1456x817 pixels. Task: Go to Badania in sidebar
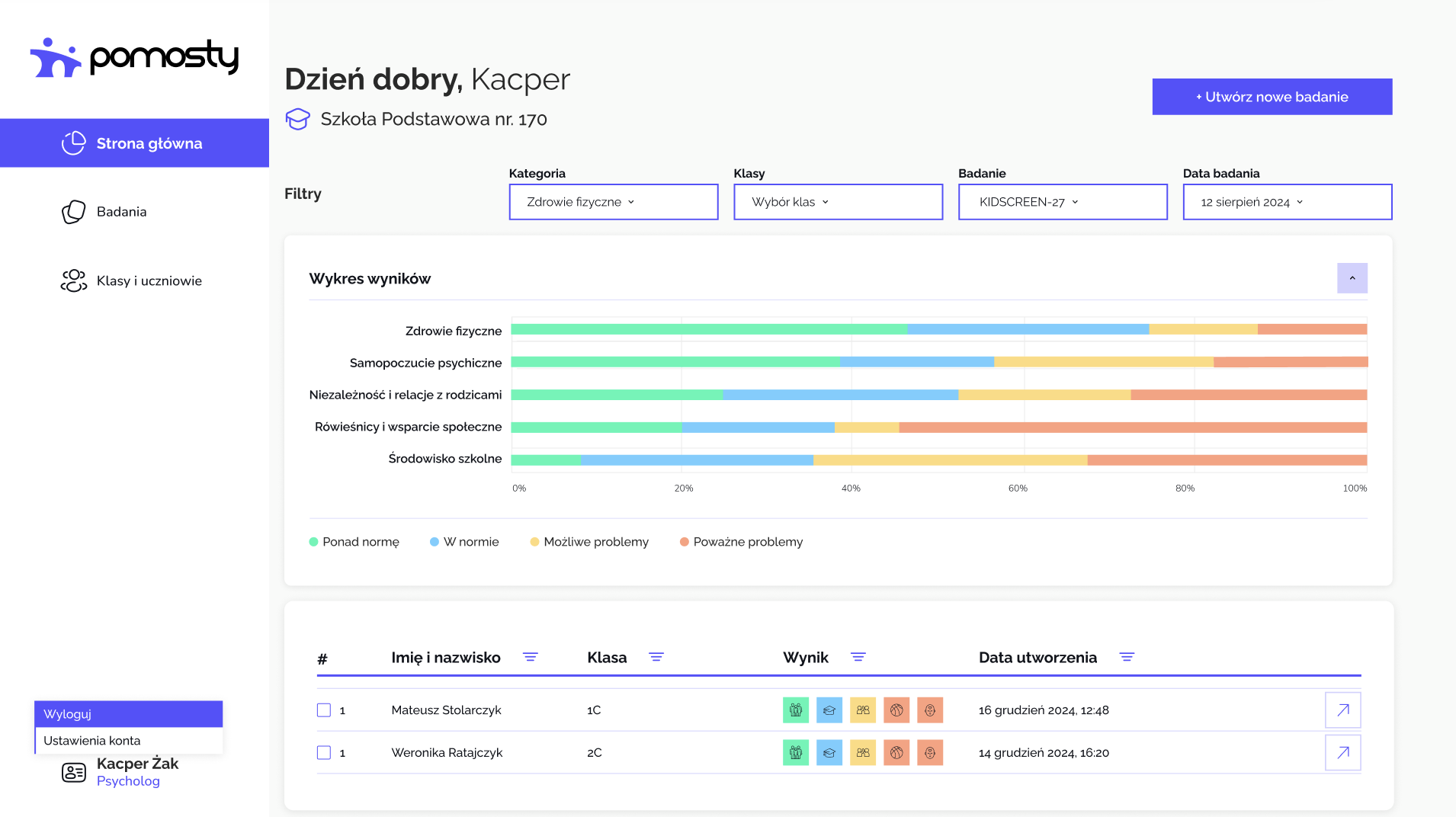pyautogui.click(x=121, y=212)
